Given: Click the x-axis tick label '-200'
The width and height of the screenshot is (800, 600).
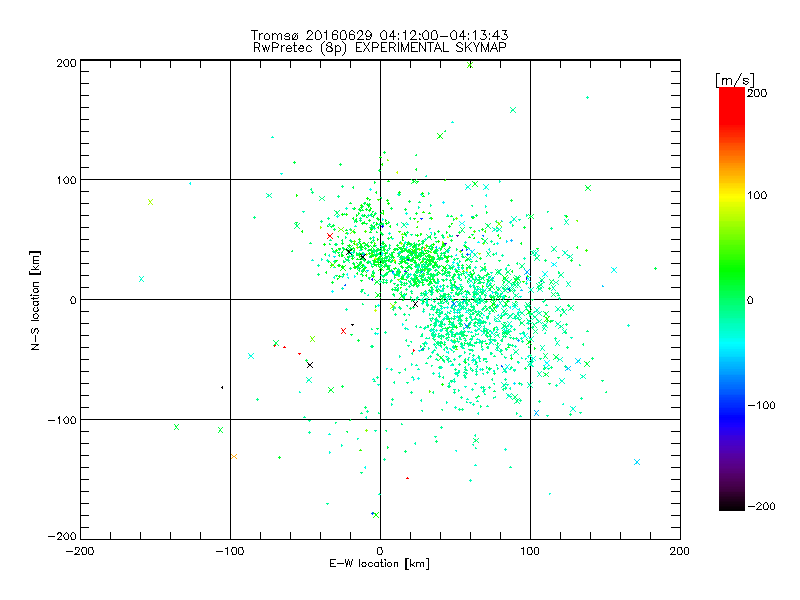Looking at the screenshot, I should pos(80,551).
